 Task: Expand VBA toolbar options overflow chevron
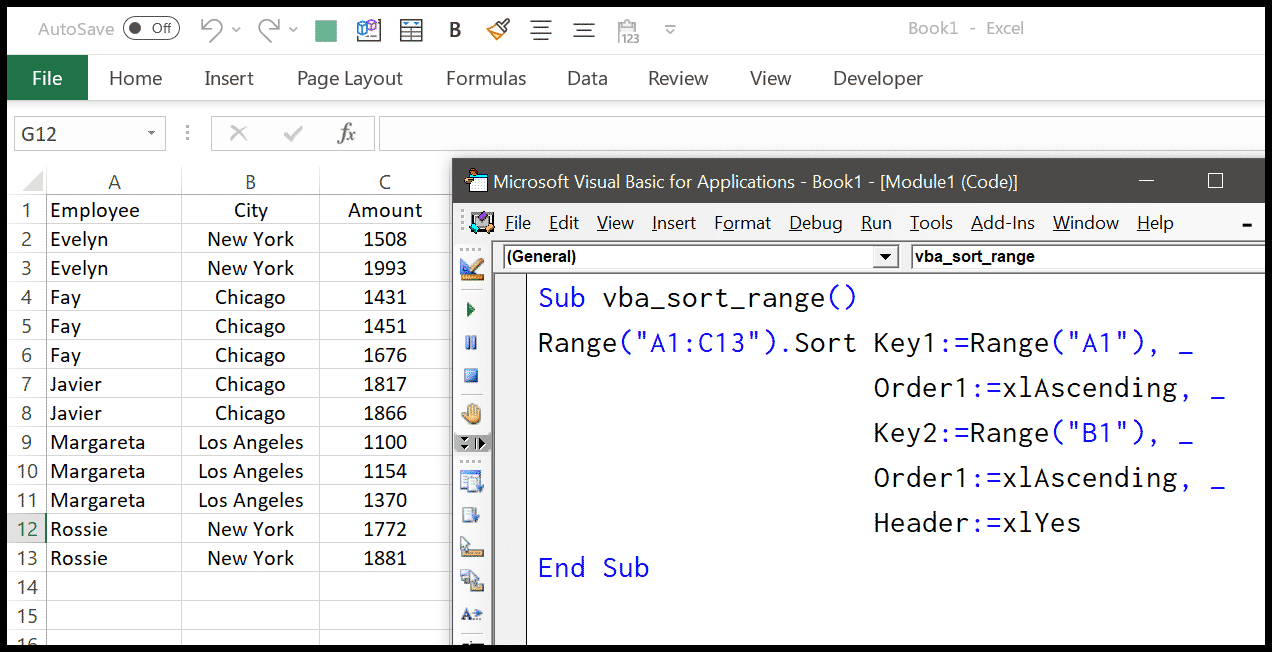click(x=471, y=443)
